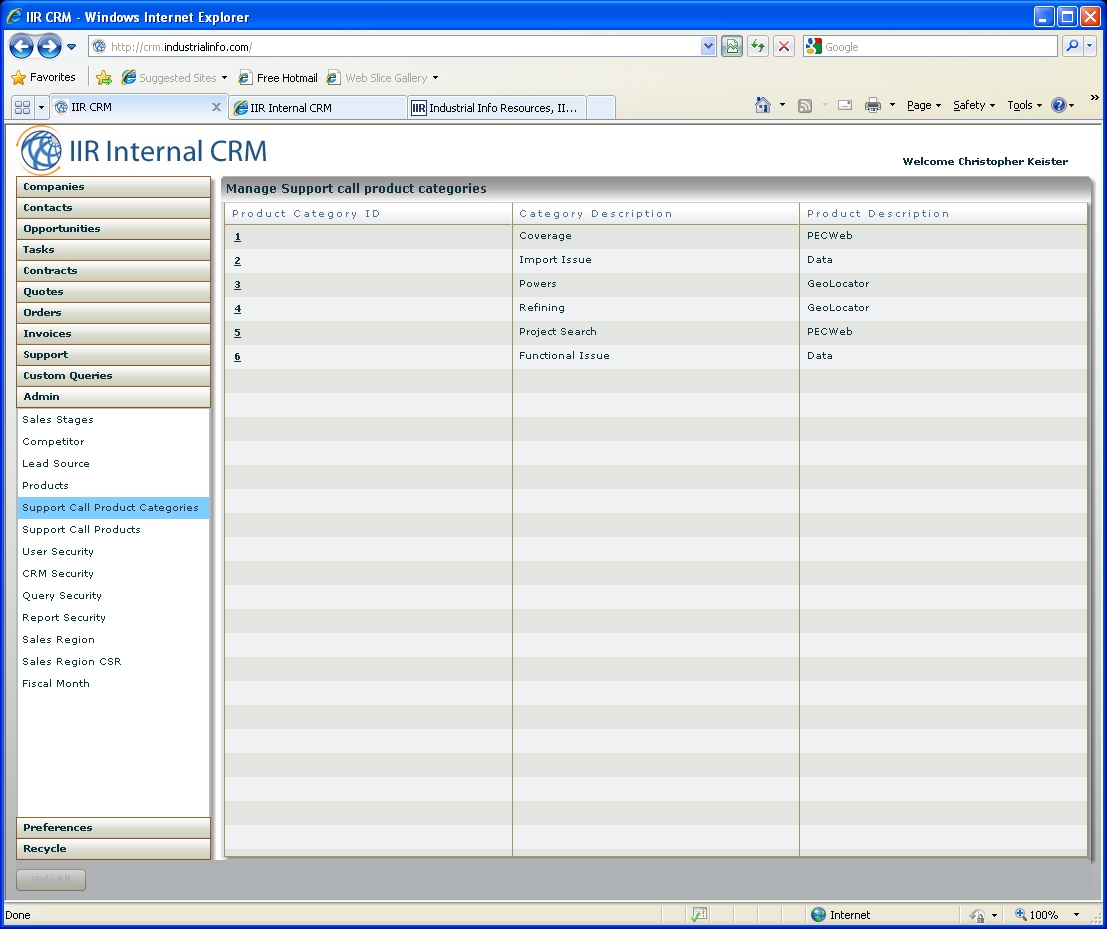Open the address bar dropdown arrow

pyautogui.click(x=708, y=47)
